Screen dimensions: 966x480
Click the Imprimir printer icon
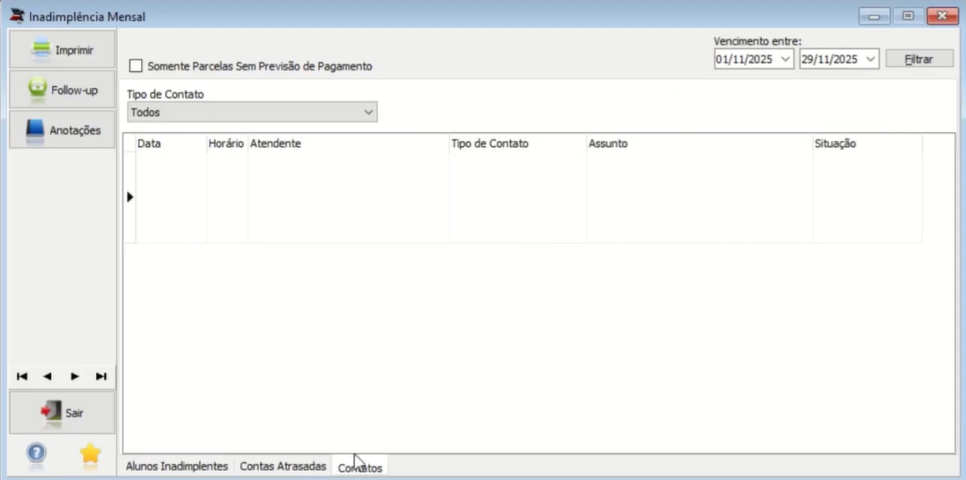pyautogui.click(x=41, y=49)
